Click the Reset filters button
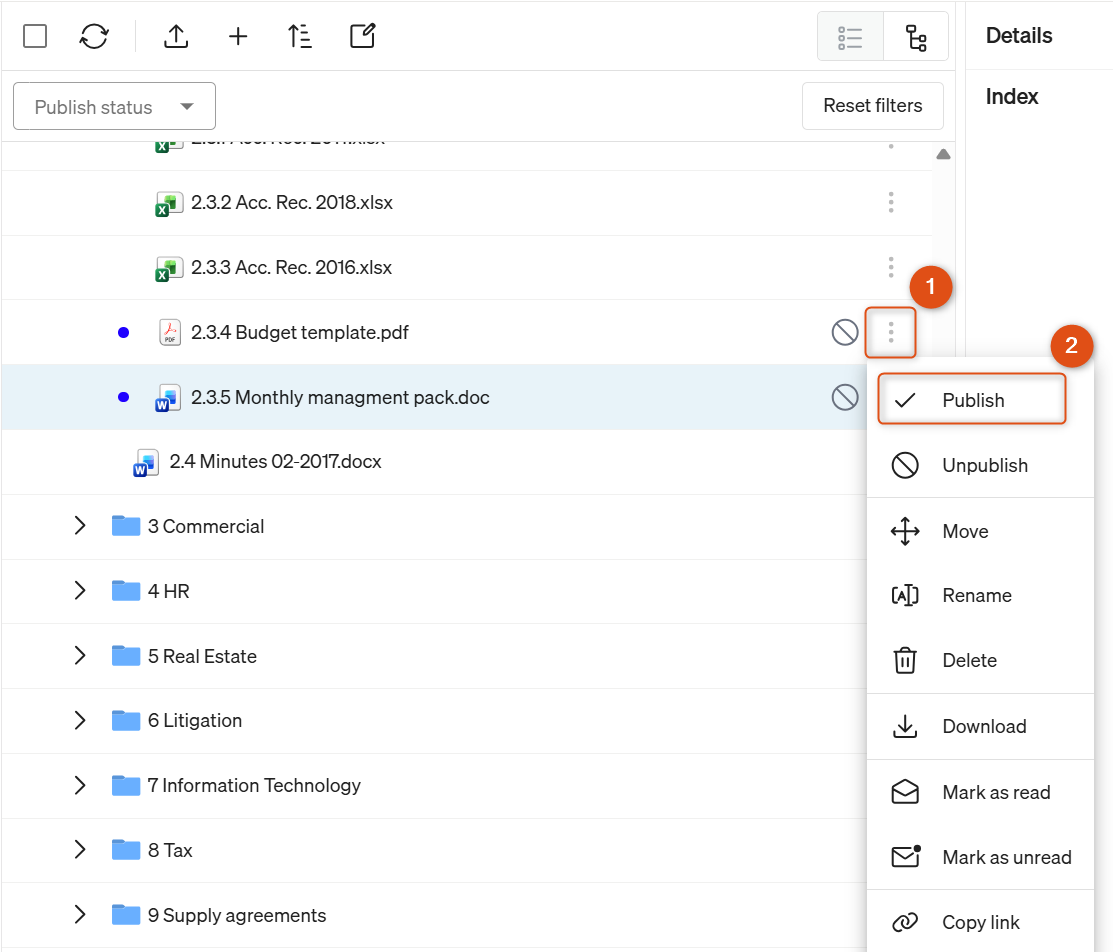Image resolution: width=1113 pixels, height=952 pixels. point(872,106)
